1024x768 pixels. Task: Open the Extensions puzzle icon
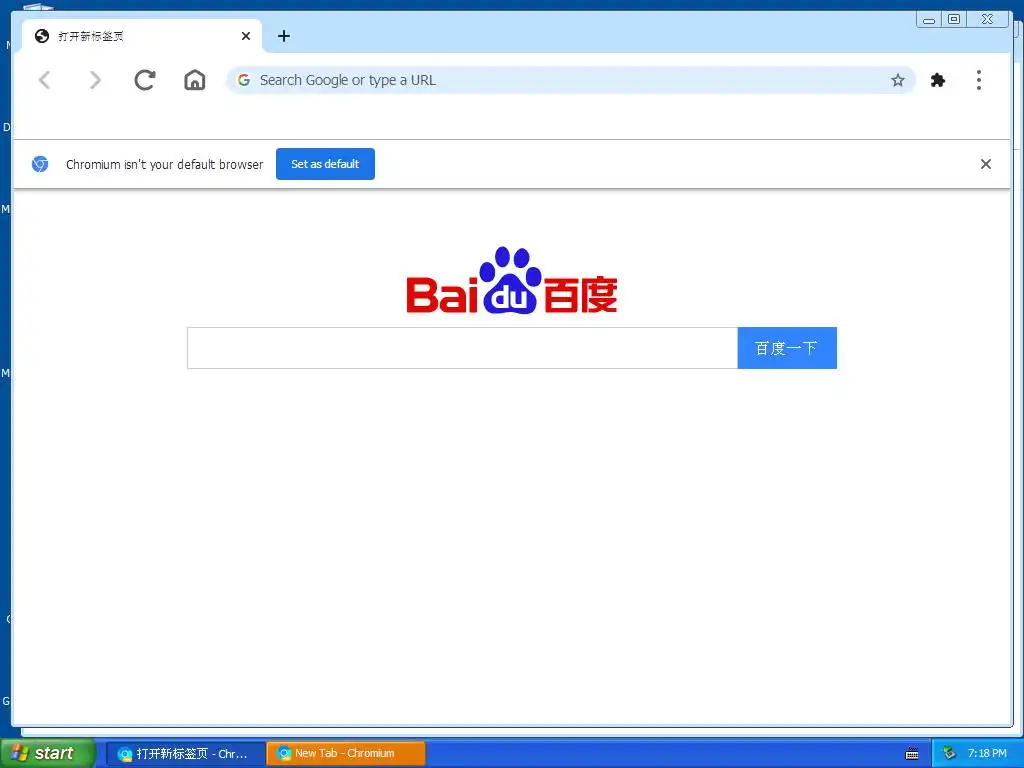938,80
